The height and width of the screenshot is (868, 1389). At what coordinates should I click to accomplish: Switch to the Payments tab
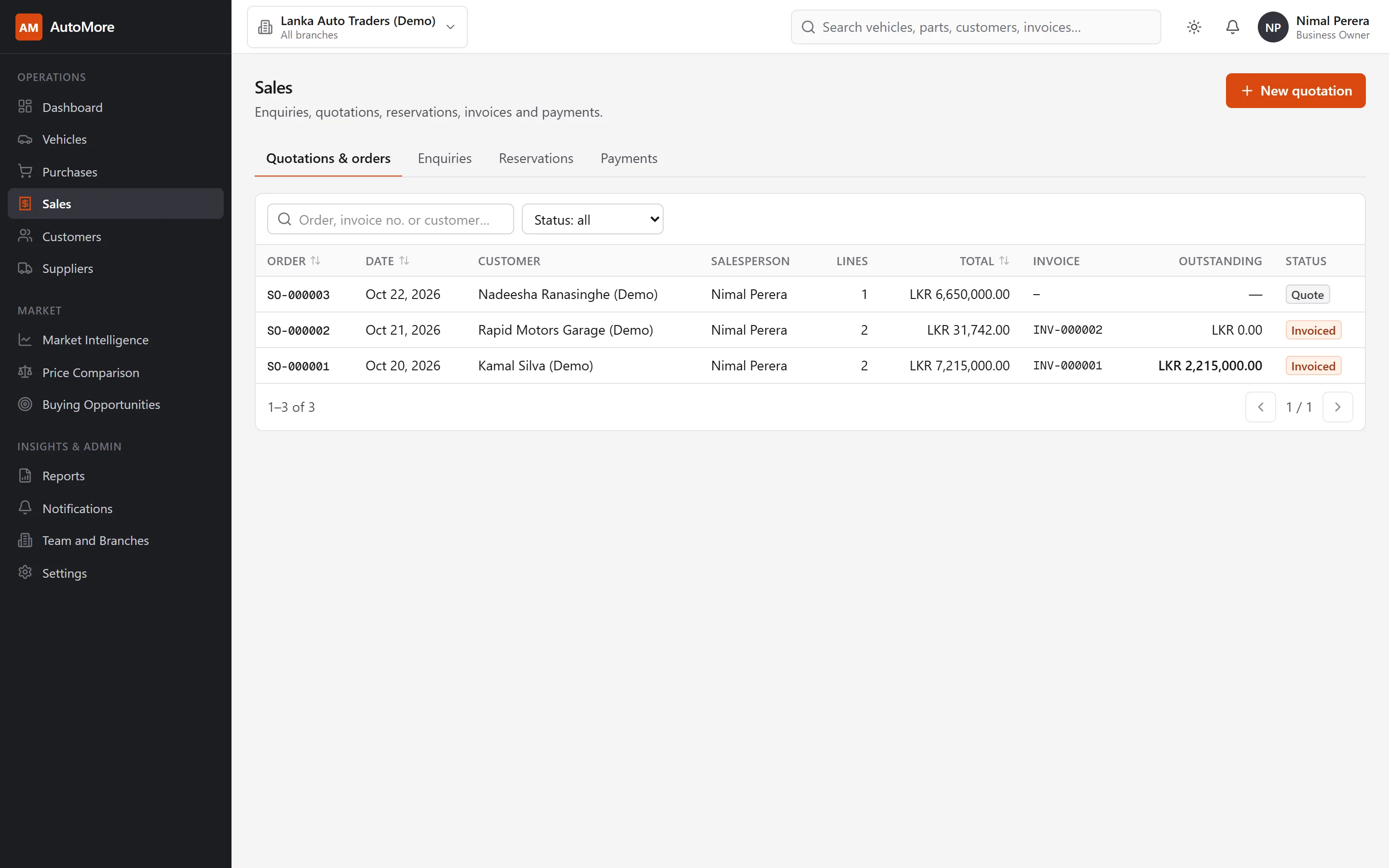click(x=628, y=159)
